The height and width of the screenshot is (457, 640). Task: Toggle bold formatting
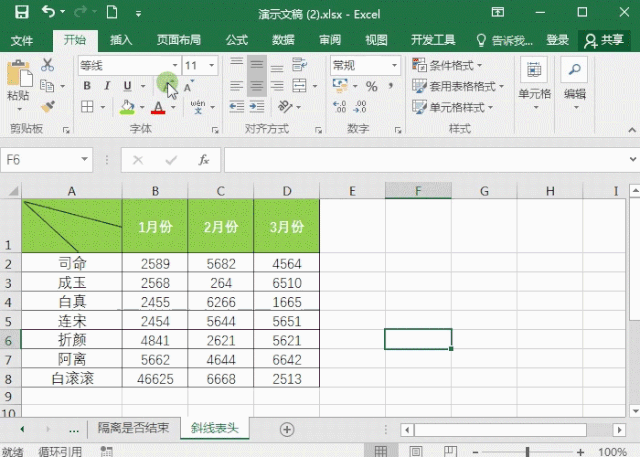click(x=87, y=86)
